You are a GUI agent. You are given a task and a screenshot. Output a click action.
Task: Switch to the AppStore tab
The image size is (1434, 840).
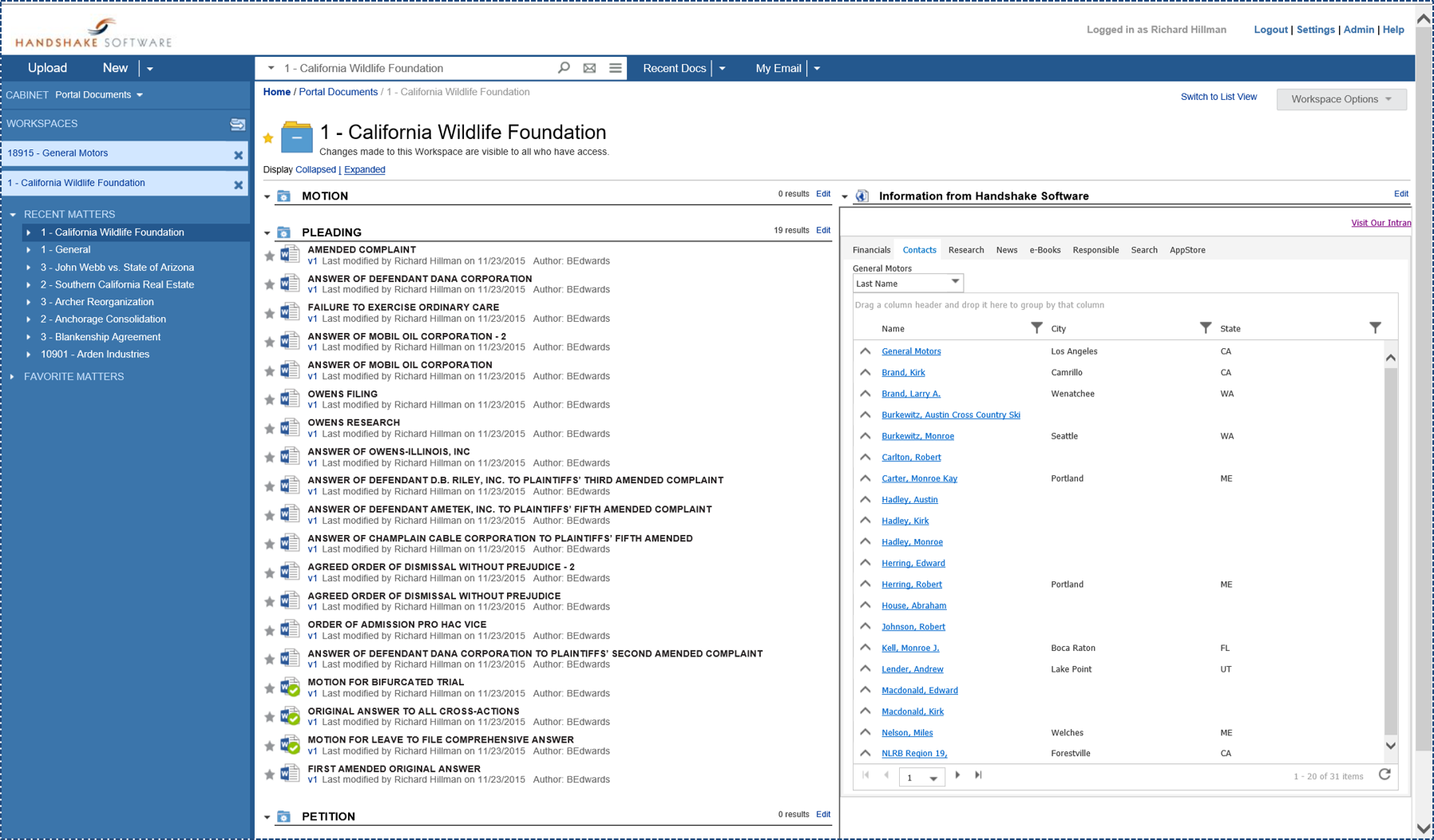click(x=1187, y=250)
